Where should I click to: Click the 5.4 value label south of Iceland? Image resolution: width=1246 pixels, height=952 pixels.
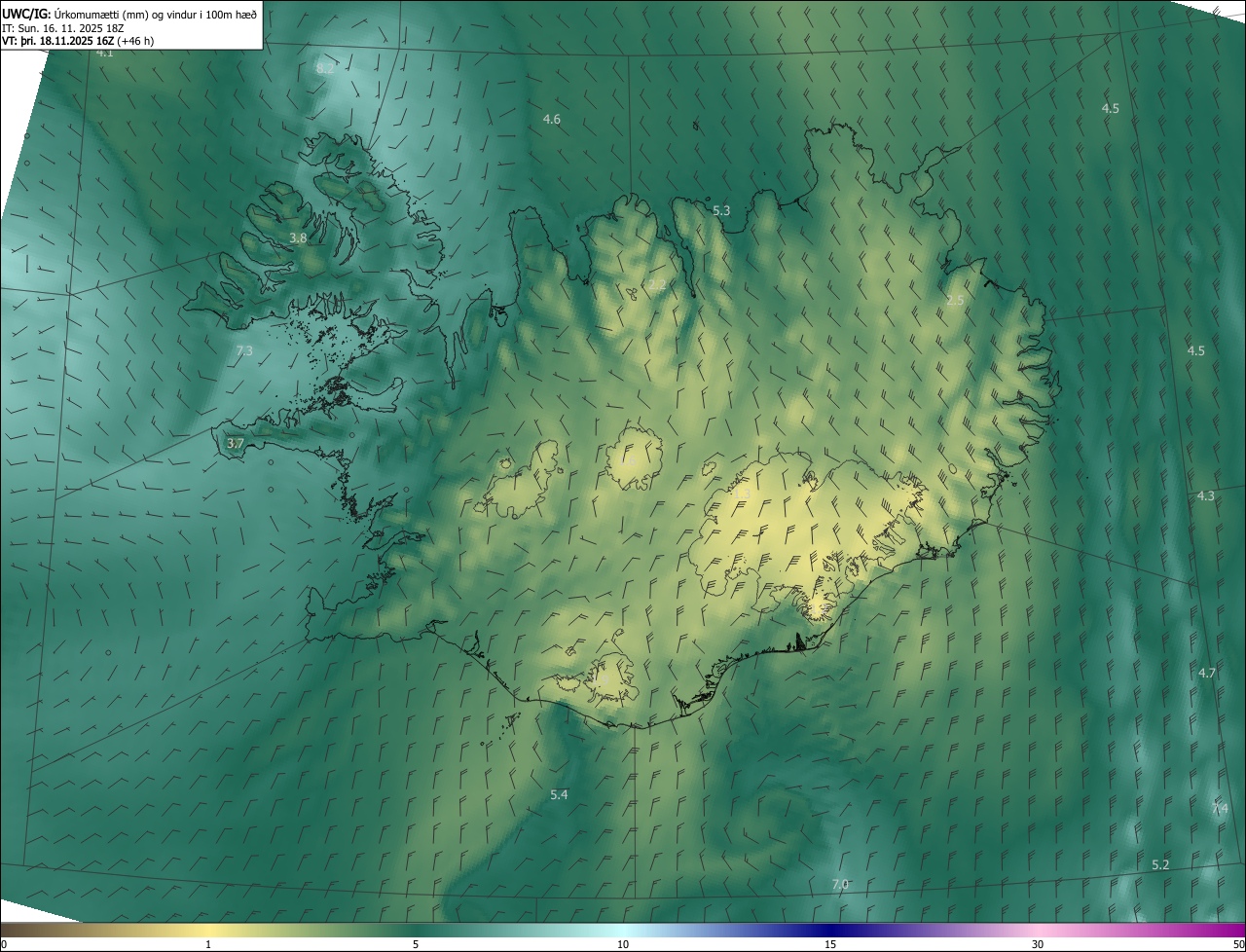tap(559, 795)
